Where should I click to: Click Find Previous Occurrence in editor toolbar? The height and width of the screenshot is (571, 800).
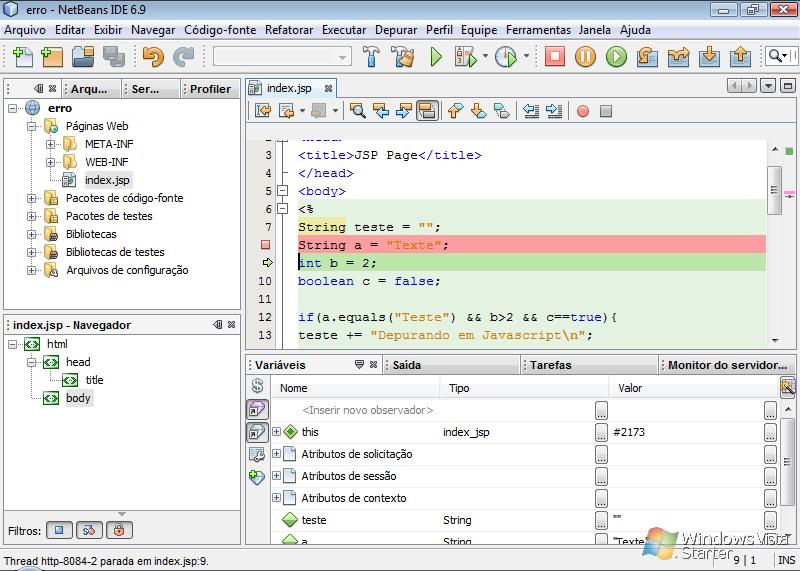coord(381,110)
